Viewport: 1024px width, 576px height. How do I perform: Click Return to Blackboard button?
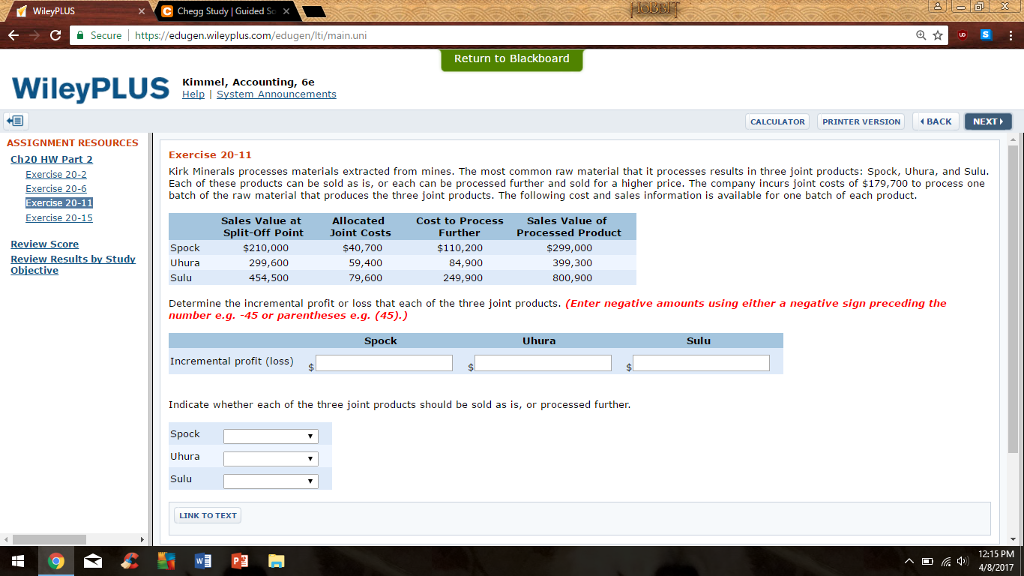click(x=512, y=59)
